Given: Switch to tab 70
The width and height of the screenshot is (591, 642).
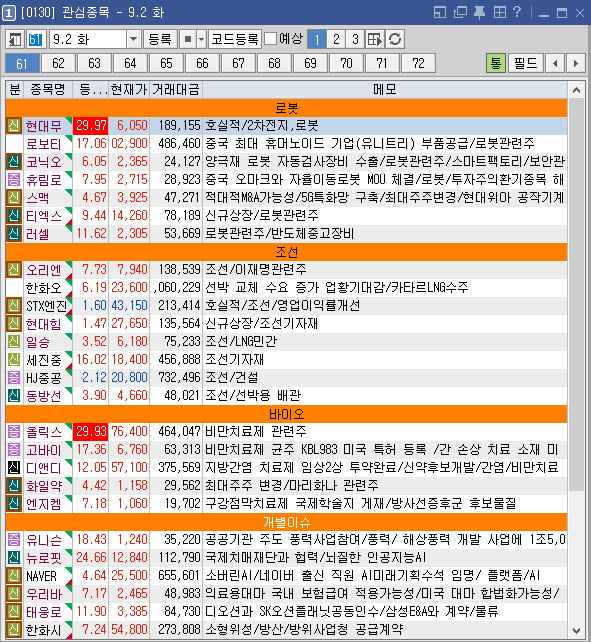Looking at the screenshot, I should coord(346,63).
